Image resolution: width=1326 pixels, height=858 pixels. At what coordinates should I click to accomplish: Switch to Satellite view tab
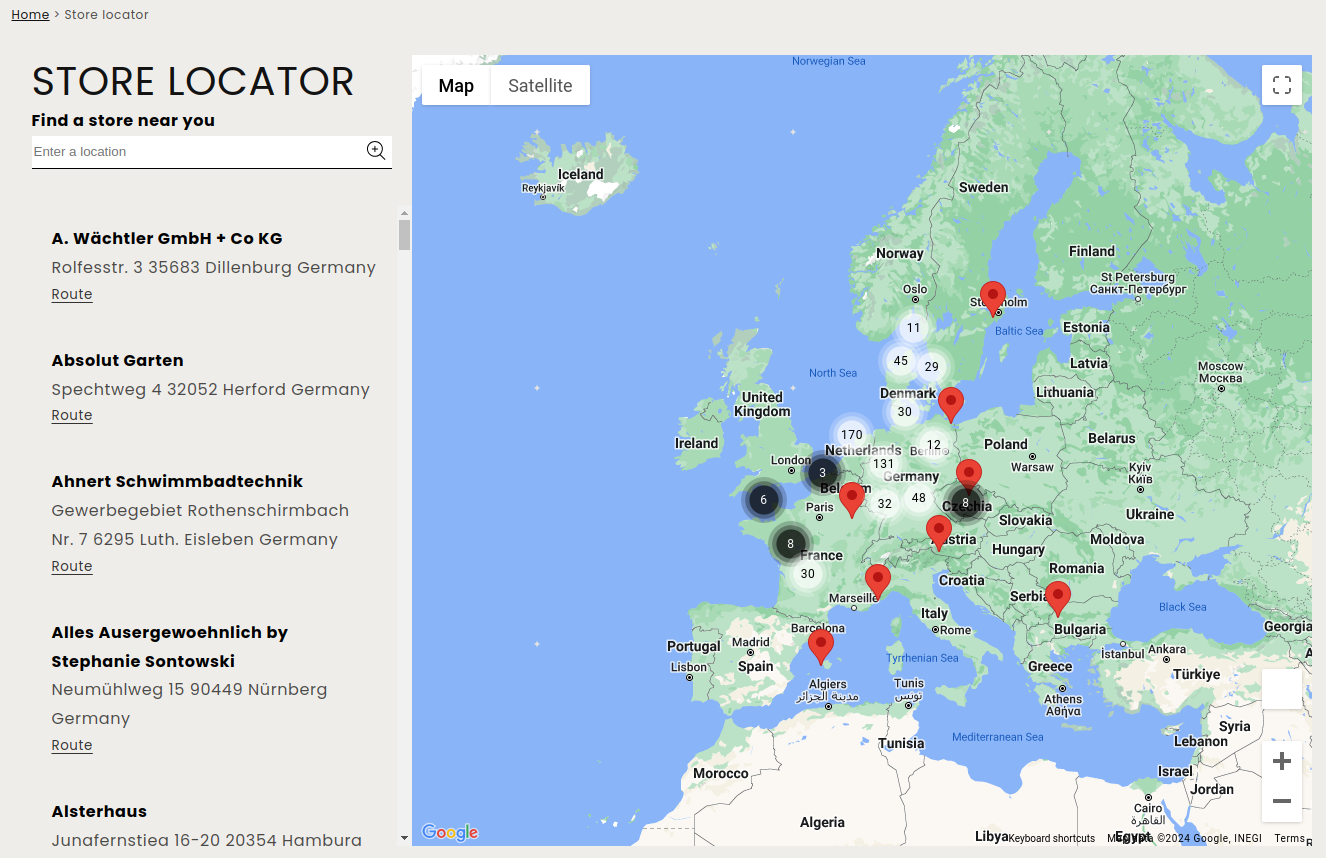(540, 85)
